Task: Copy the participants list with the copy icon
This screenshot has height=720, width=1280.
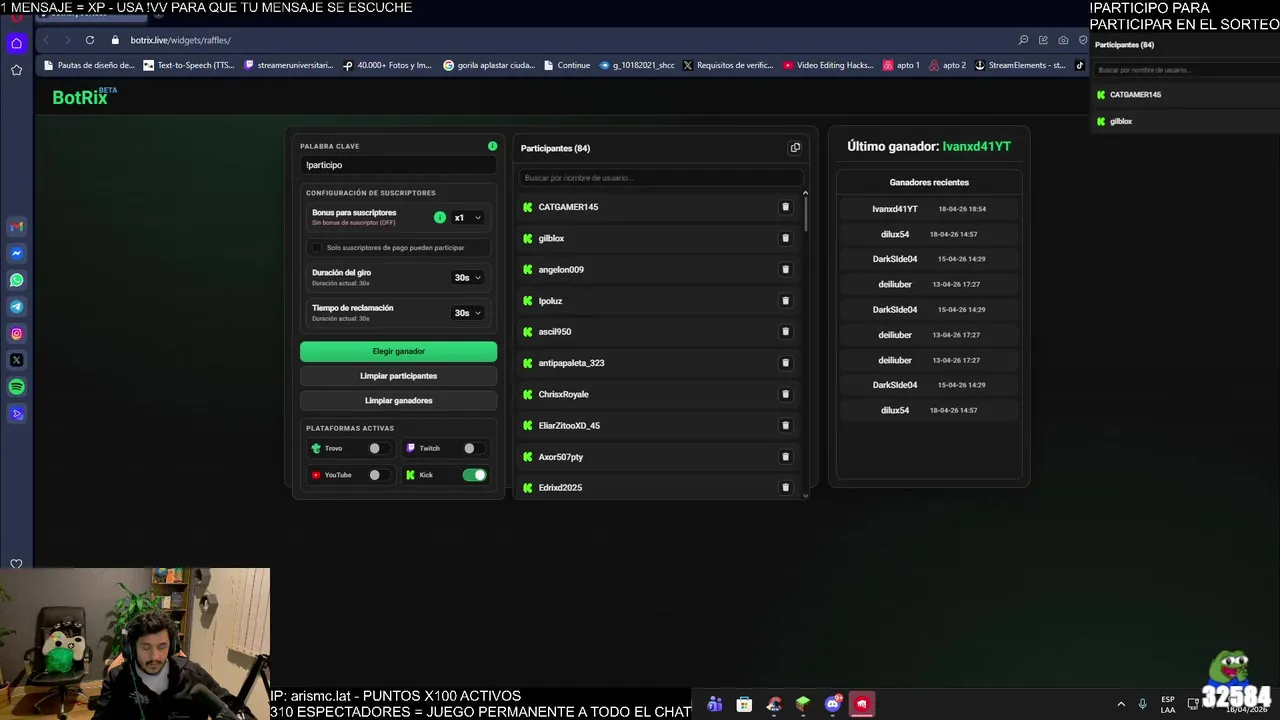Action: click(x=795, y=148)
